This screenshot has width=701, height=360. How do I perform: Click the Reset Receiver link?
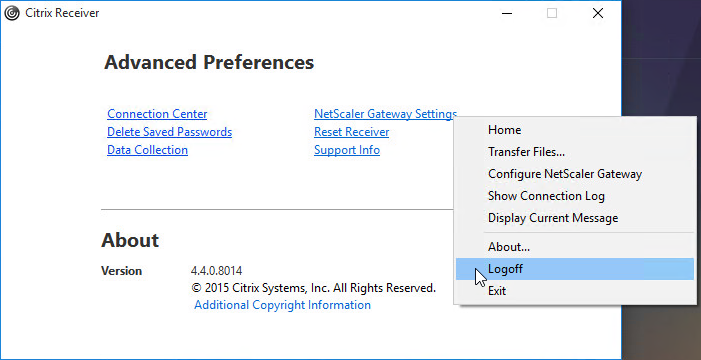pos(351,132)
